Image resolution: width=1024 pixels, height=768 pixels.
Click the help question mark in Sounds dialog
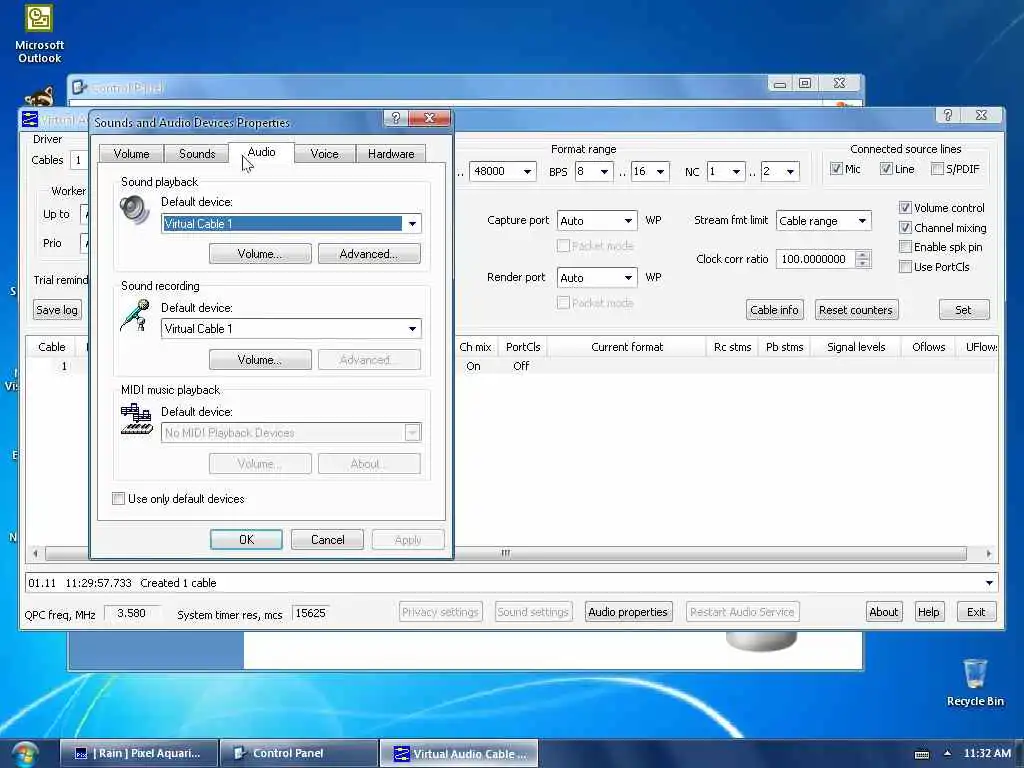pos(395,118)
